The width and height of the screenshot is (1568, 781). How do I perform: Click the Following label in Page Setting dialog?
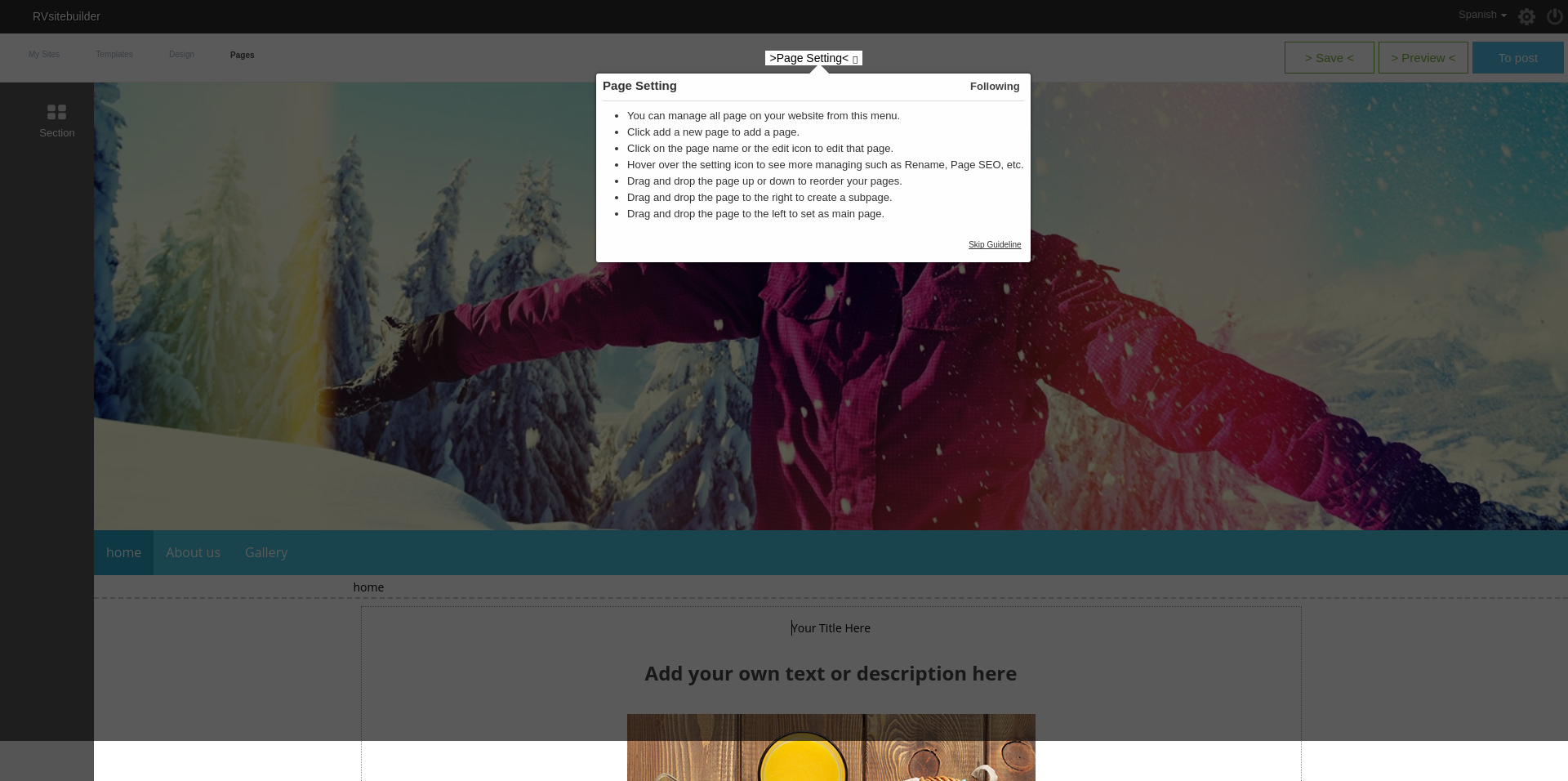click(x=994, y=86)
